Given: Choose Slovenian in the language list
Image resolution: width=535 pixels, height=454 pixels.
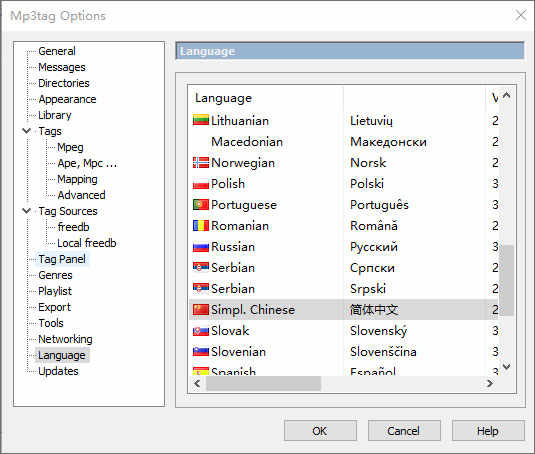Looking at the screenshot, I should tap(238, 351).
